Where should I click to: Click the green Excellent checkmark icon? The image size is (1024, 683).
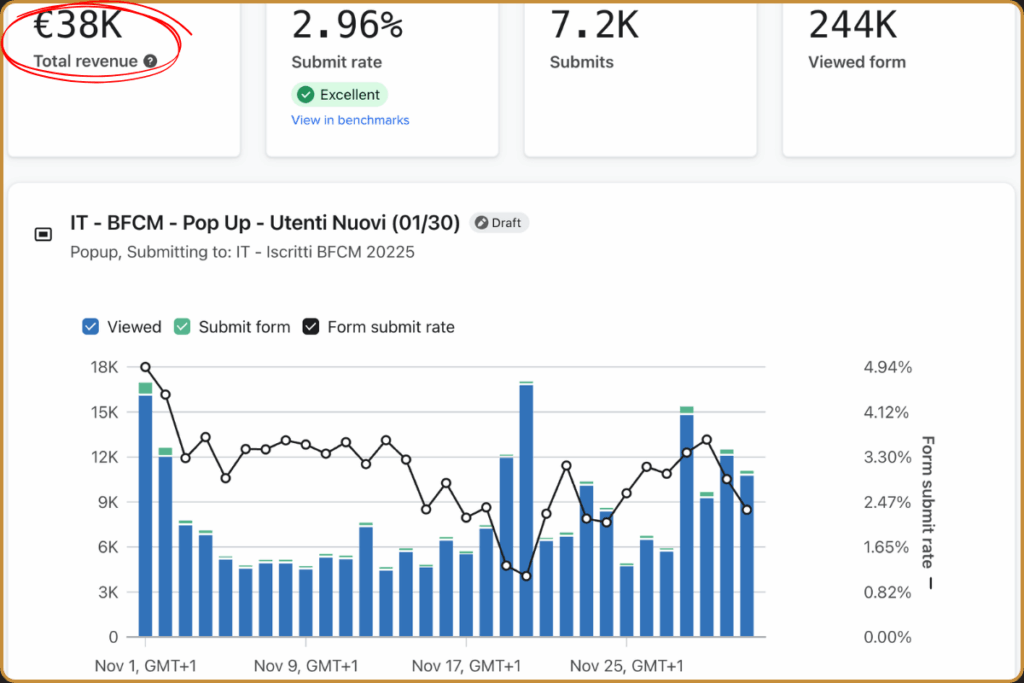pyautogui.click(x=306, y=95)
